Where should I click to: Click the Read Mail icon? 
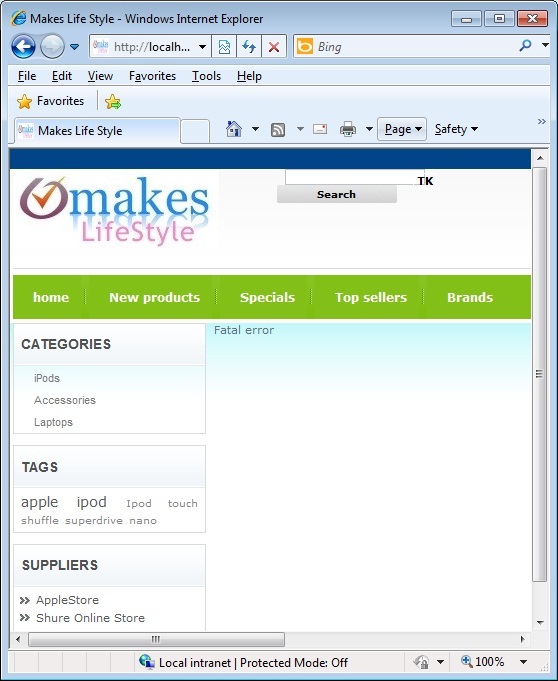click(320, 129)
